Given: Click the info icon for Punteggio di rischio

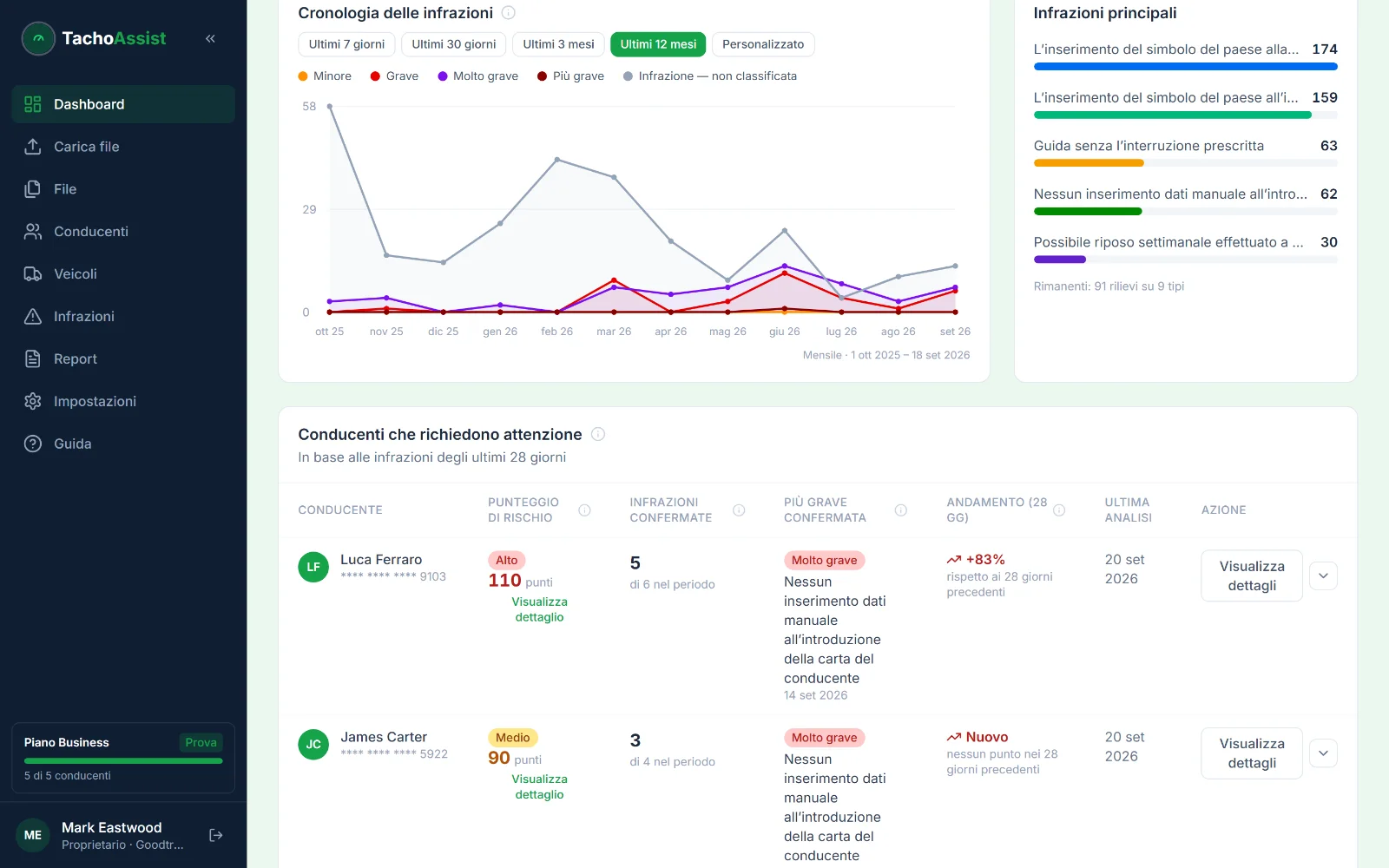Looking at the screenshot, I should tap(584, 510).
